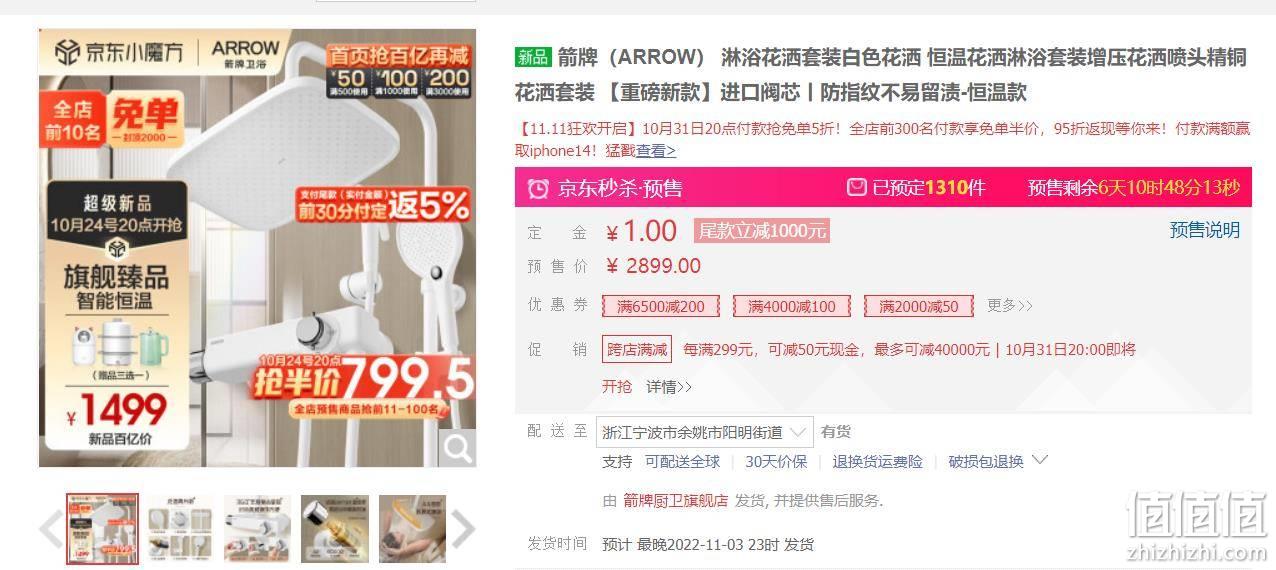Select the first product thumbnail
The image size is (1276, 570).
[x=103, y=529]
